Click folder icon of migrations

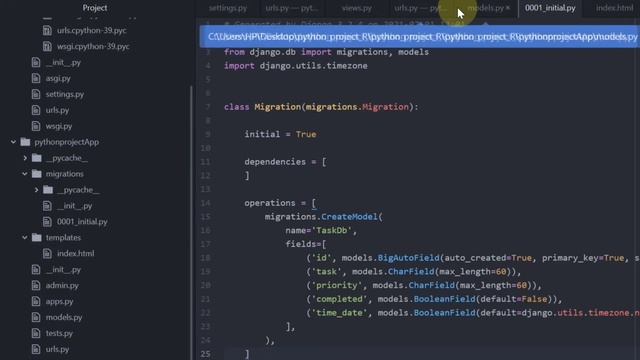coord(37,174)
